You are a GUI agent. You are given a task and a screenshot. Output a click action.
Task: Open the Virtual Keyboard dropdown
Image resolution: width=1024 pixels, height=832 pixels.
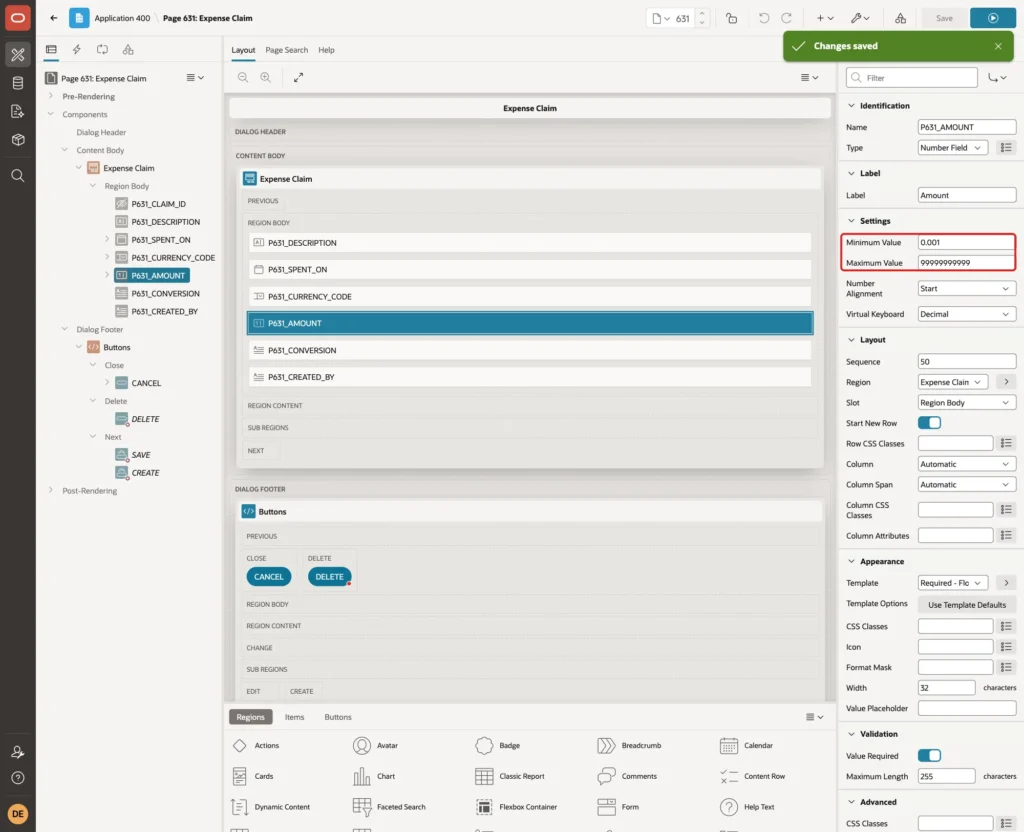point(967,314)
